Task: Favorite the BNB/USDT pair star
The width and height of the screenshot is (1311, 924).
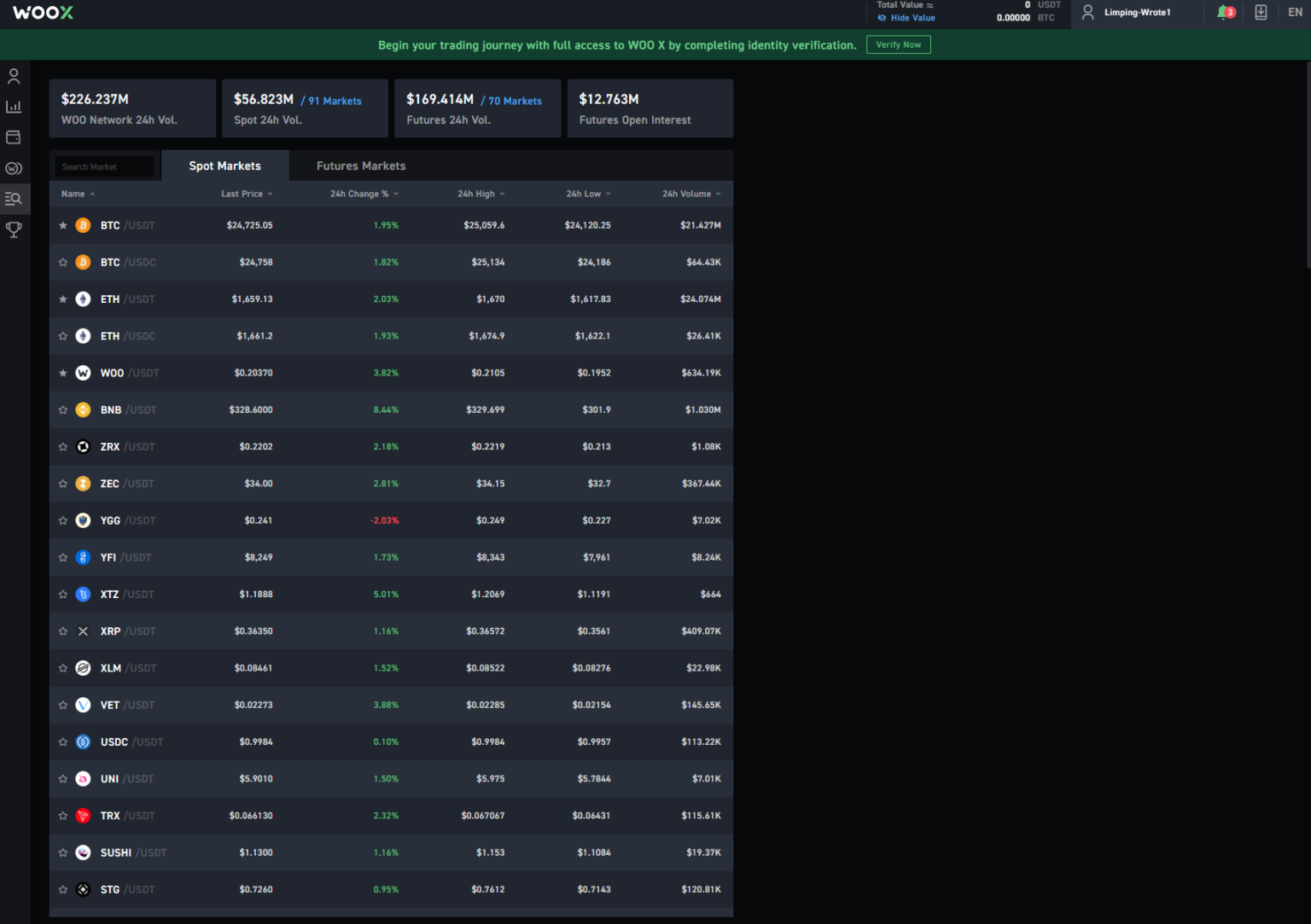Action: point(63,410)
